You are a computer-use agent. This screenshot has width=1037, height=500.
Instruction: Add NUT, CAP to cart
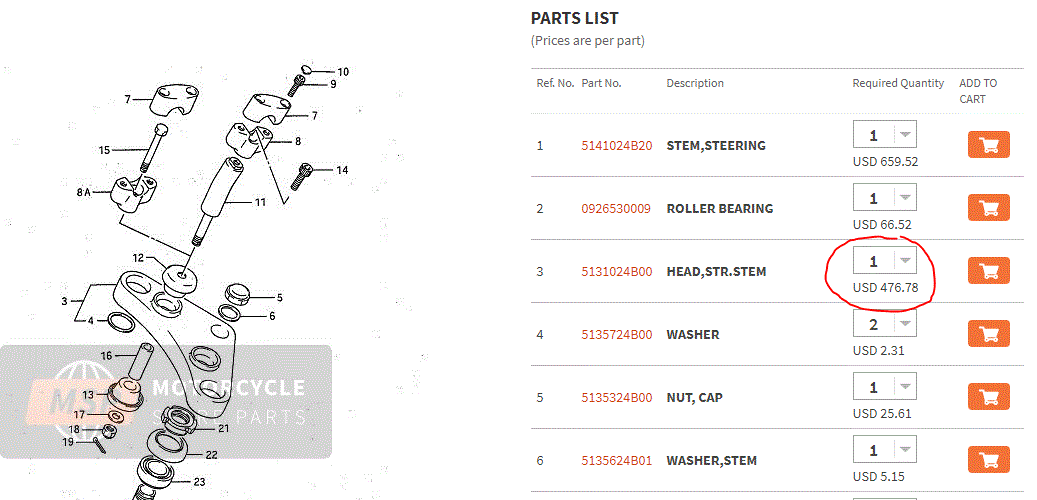[x=988, y=397]
